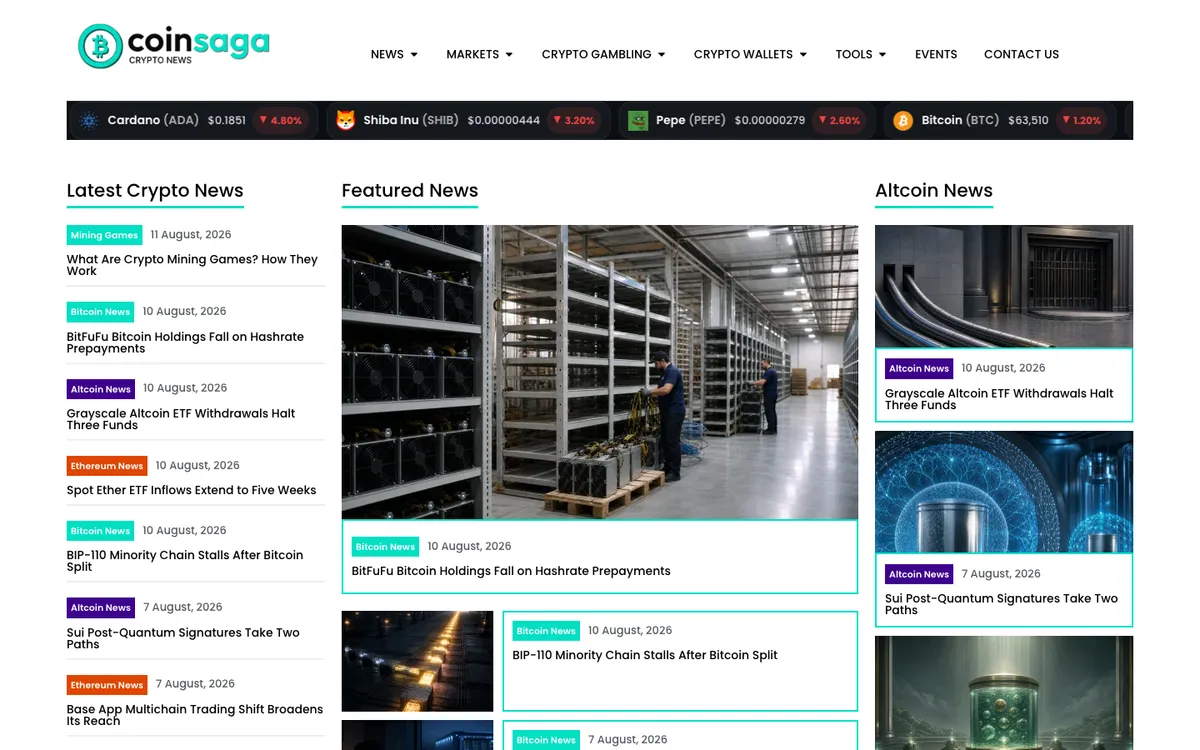Viewport: 1200px width, 750px height.
Task: Open the Coinsaga logo homepage link
Action: pos(174,46)
